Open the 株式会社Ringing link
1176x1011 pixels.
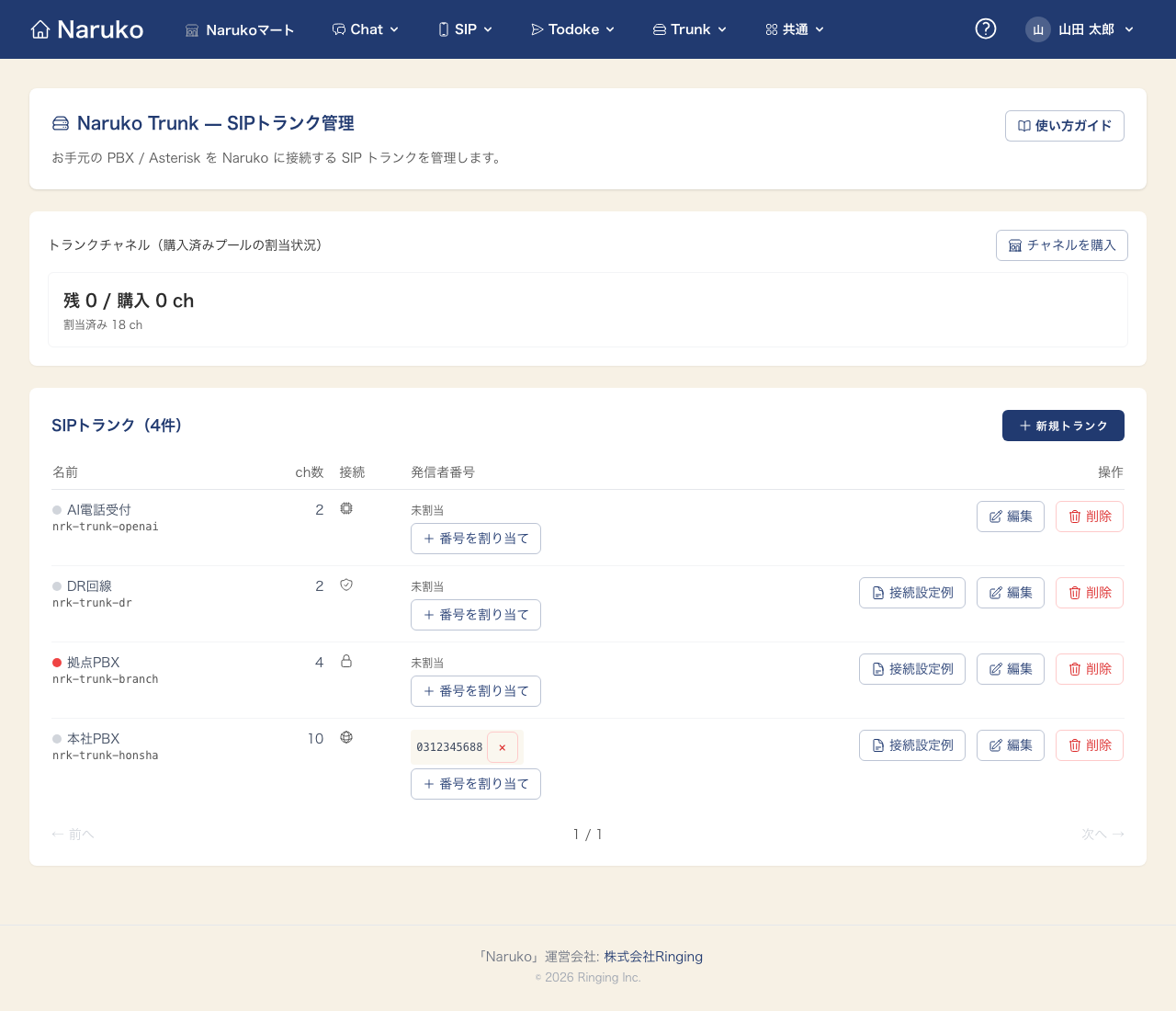(653, 957)
